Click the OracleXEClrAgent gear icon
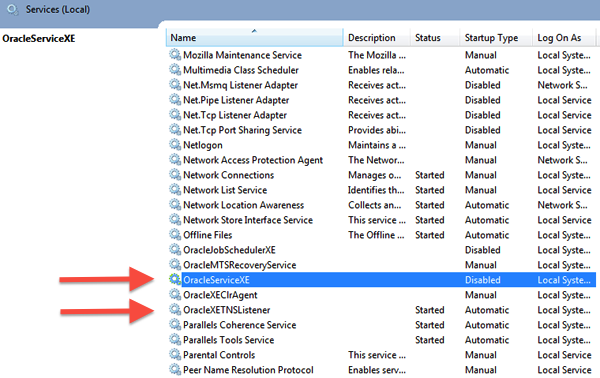This screenshot has height=378, width=600. point(175,295)
